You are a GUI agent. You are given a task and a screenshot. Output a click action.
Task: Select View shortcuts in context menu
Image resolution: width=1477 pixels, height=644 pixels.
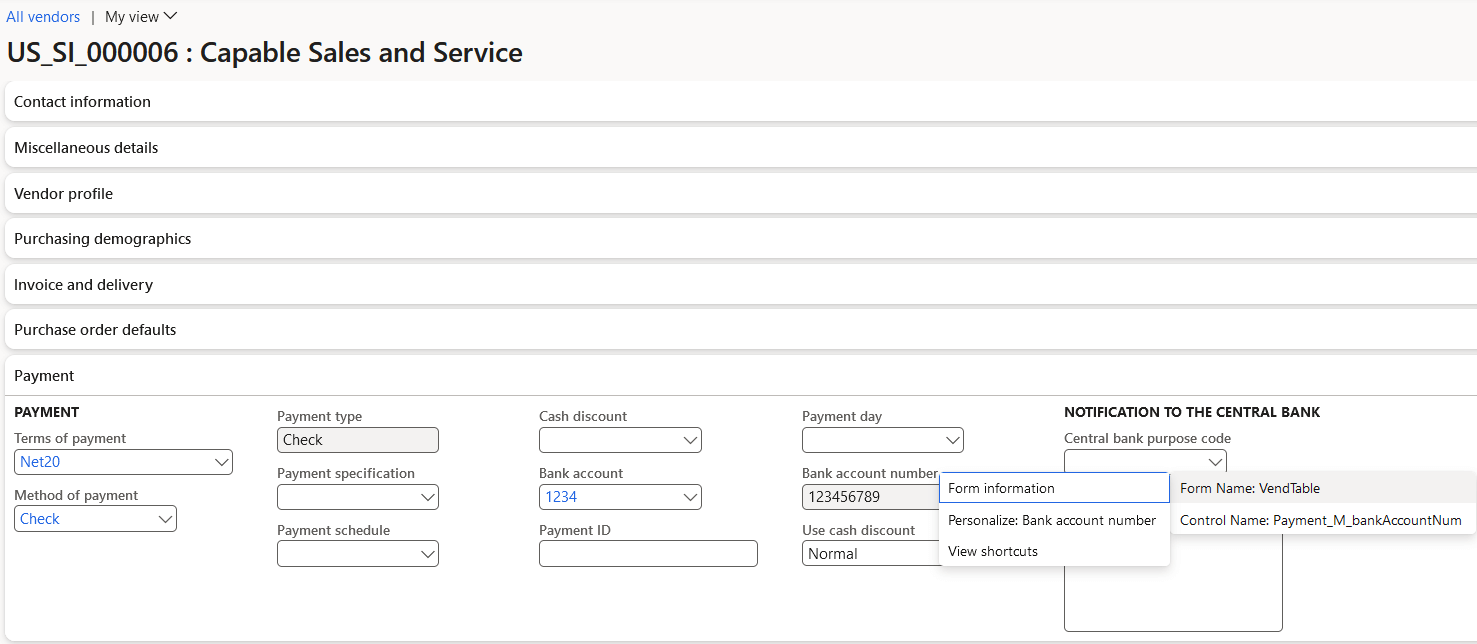click(1054, 551)
